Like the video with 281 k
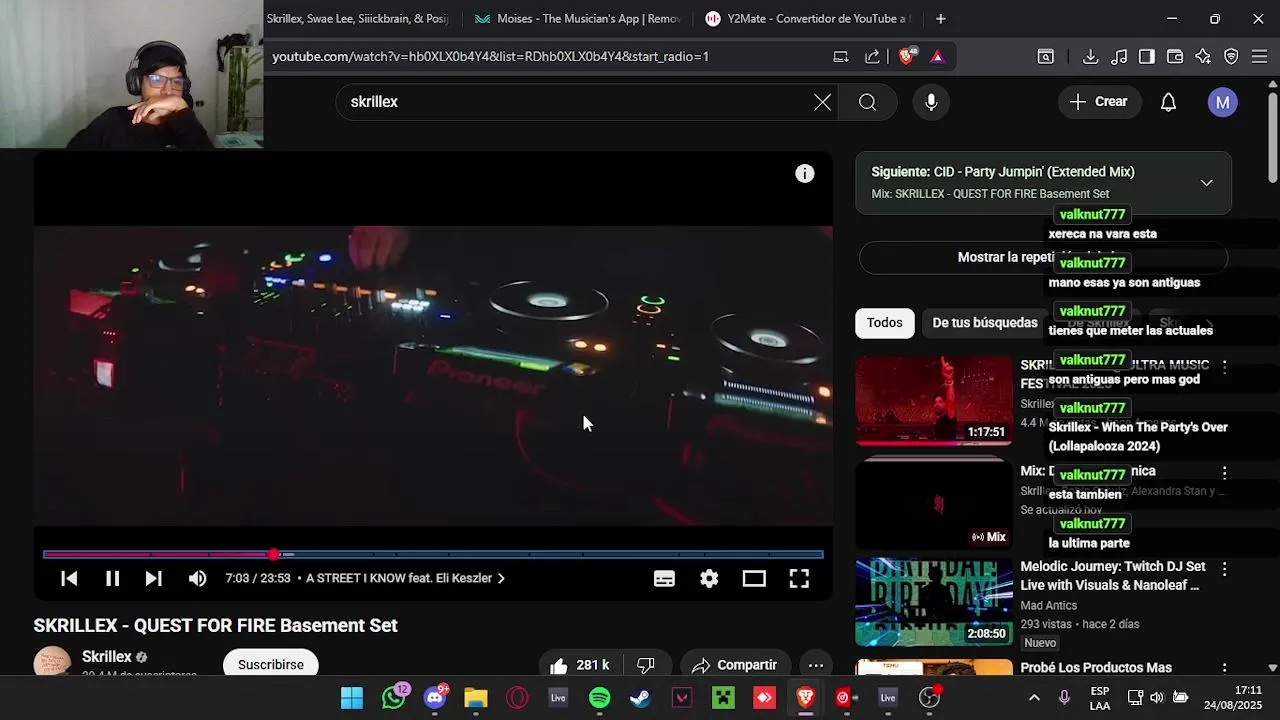 coord(579,665)
